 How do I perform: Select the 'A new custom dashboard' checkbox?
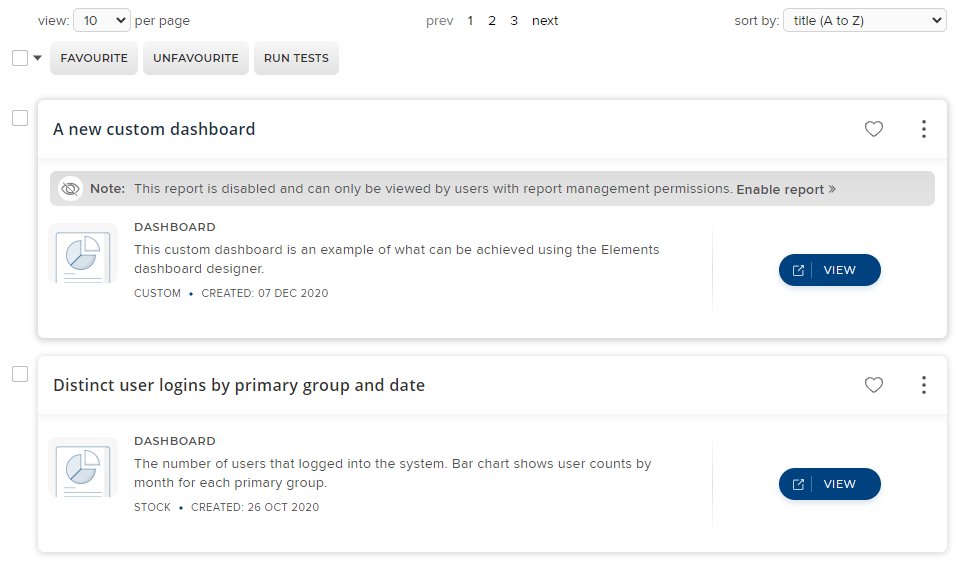point(20,118)
